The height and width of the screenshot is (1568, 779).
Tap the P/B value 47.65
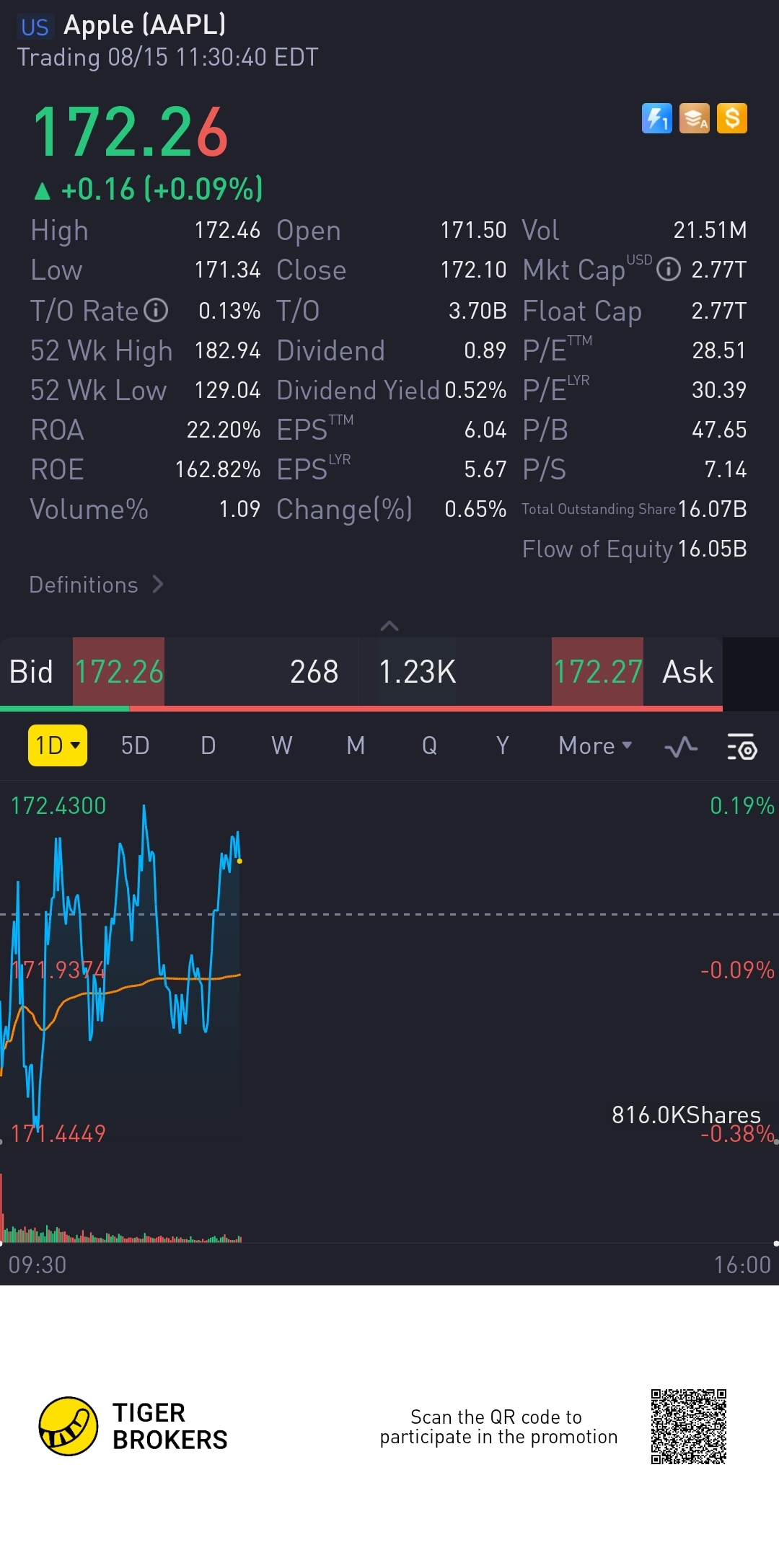[x=719, y=430]
